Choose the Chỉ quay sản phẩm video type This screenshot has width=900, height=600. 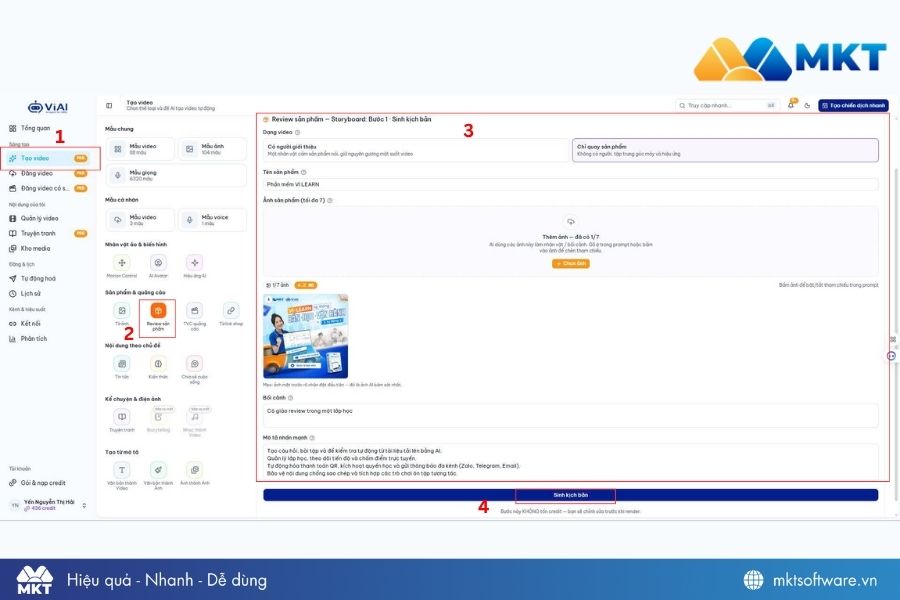[725, 150]
